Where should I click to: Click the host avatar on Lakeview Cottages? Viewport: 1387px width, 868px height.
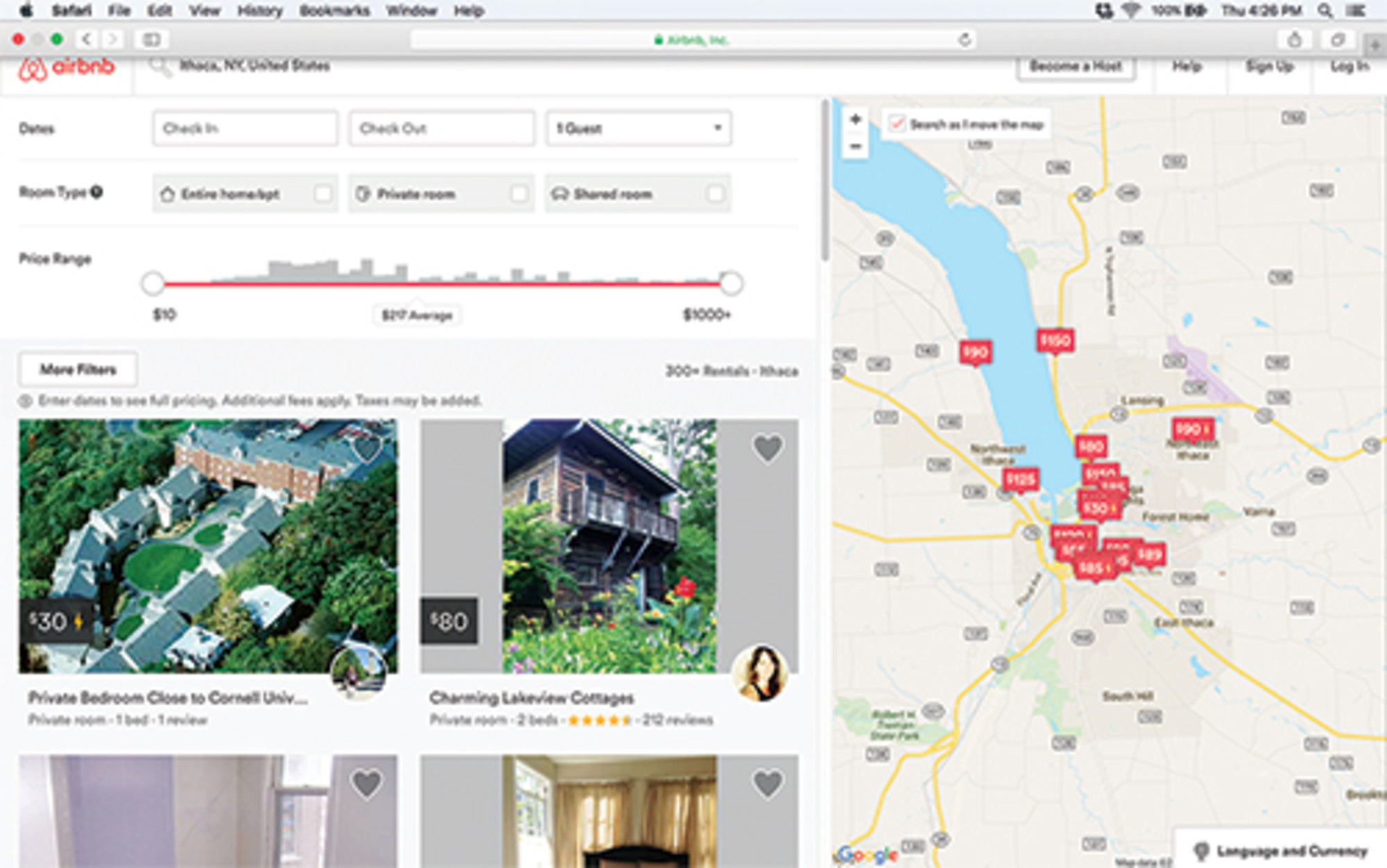point(760,672)
